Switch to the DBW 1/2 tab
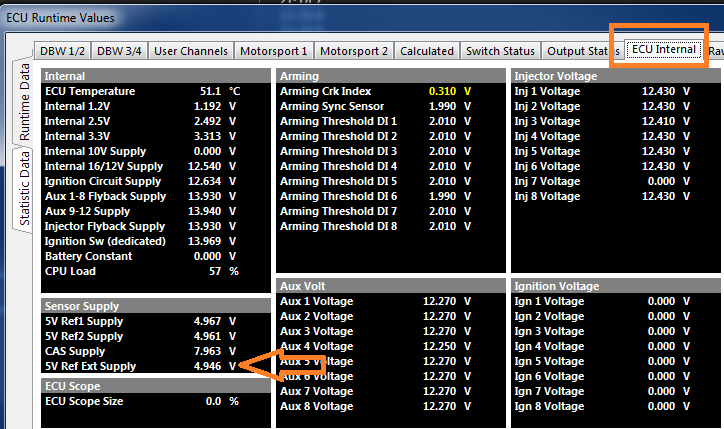Image resolution: width=724 pixels, height=429 pixels. coord(62,51)
